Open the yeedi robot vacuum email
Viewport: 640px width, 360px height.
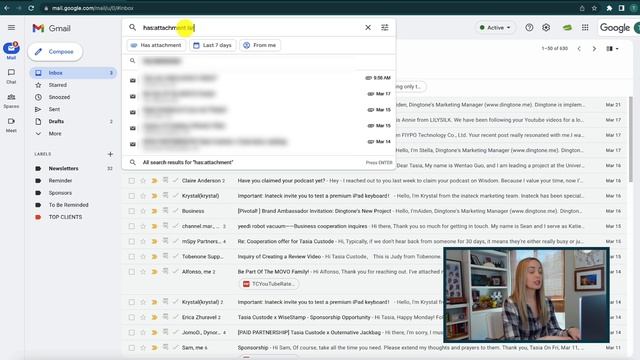coord(302,226)
